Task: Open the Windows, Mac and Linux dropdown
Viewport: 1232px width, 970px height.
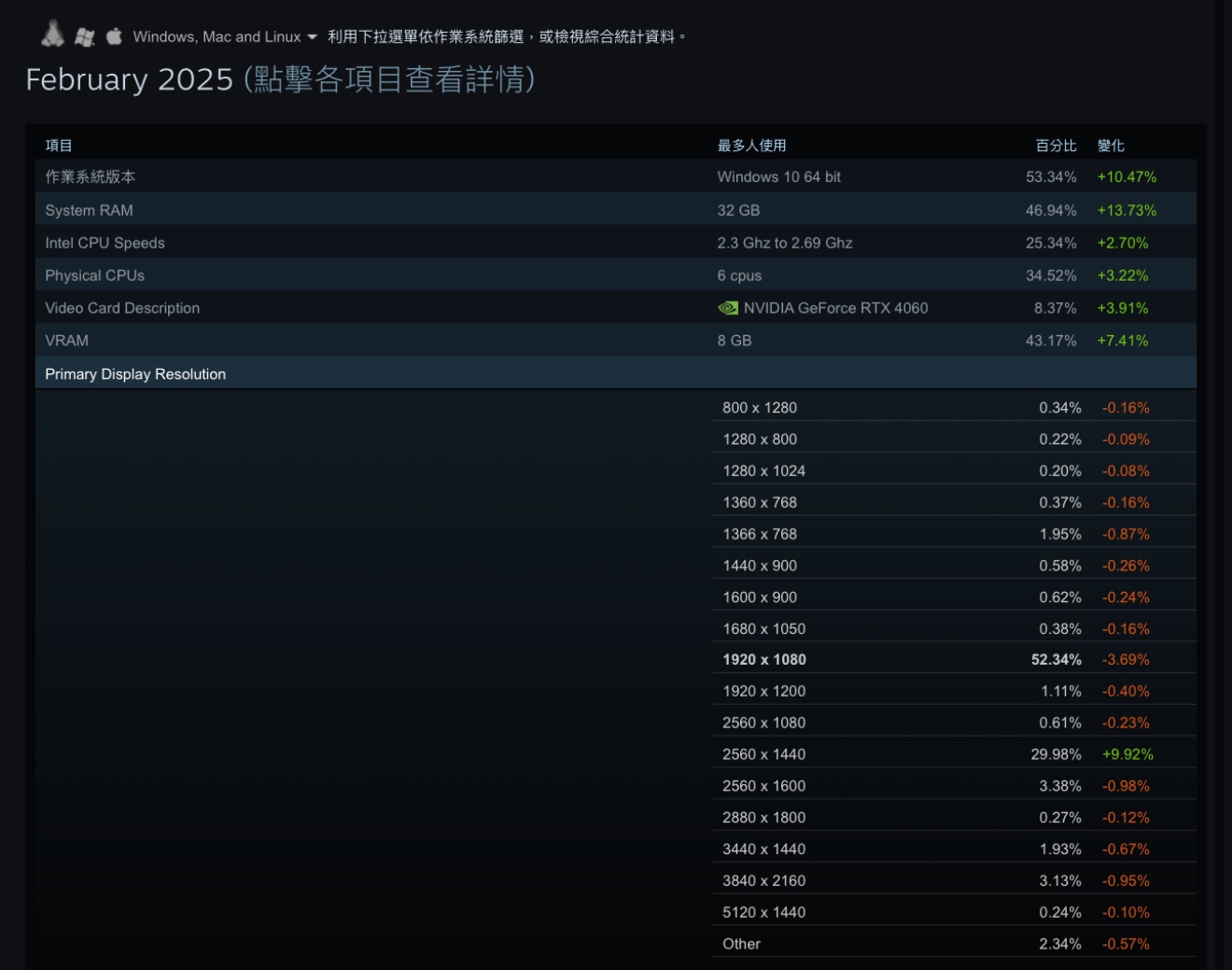Action: click(225, 36)
